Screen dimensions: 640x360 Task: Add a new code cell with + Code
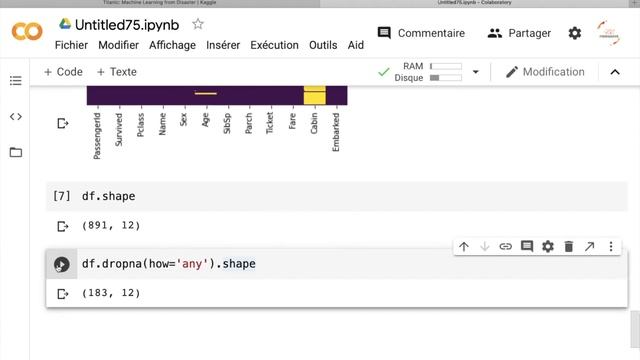click(x=63, y=72)
